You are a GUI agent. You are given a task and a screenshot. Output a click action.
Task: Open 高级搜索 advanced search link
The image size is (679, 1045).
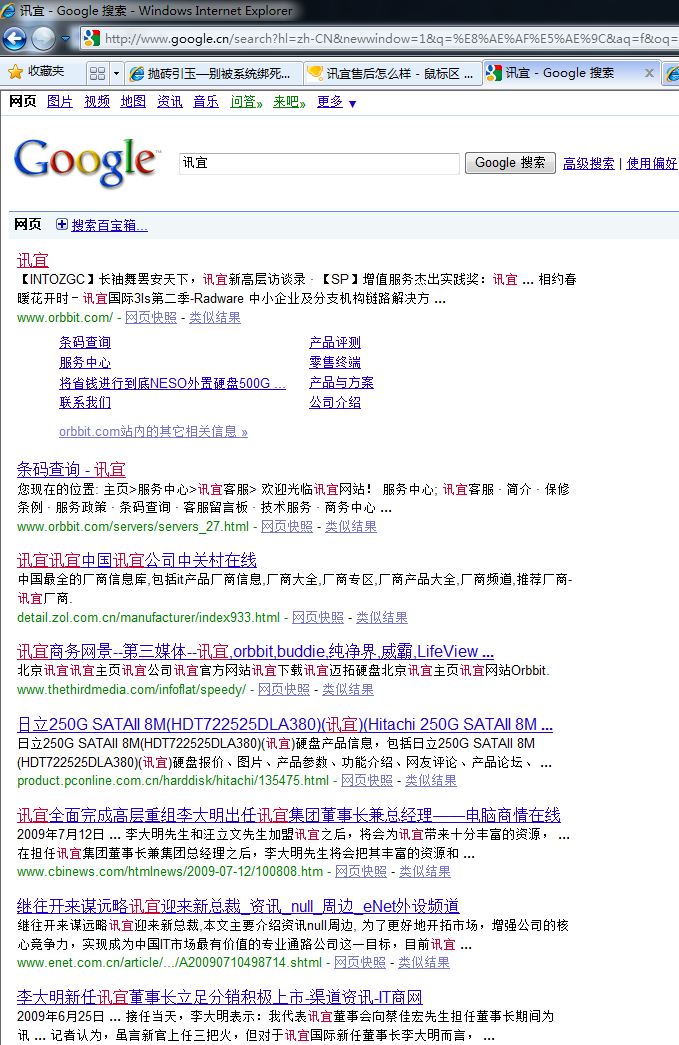pyautogui.click(x=588, y=163)
